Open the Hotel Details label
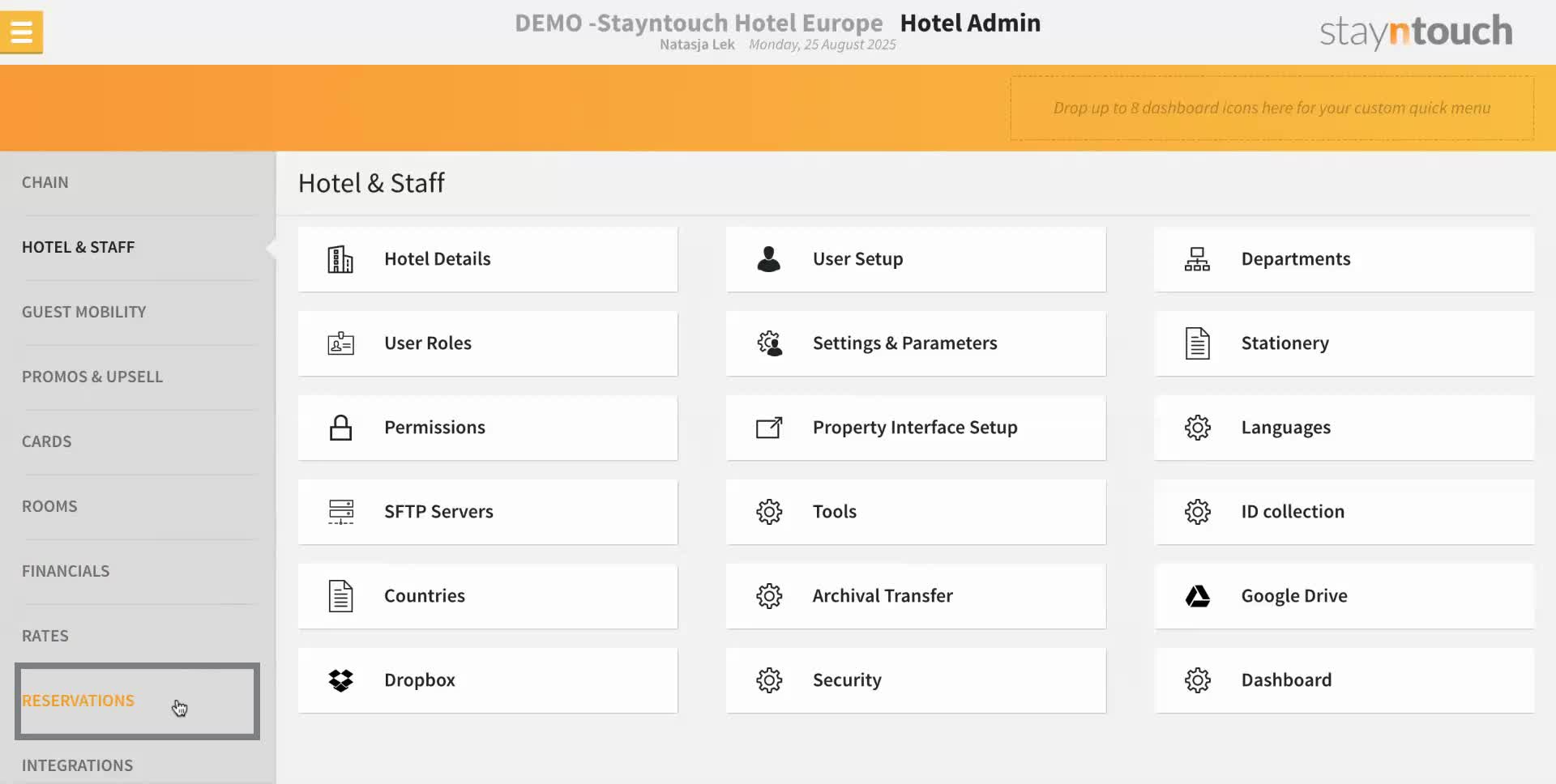Image resolution: width=1556 pixels, height=784 pixels. 437,259
